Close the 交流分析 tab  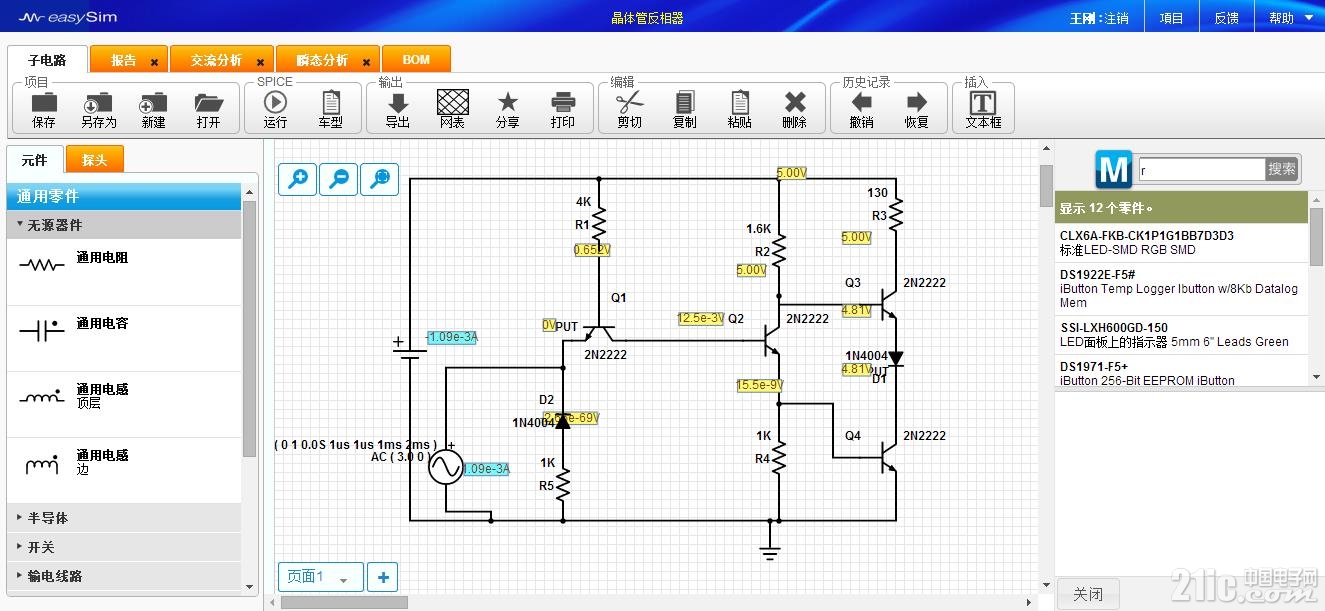point(260,62)
